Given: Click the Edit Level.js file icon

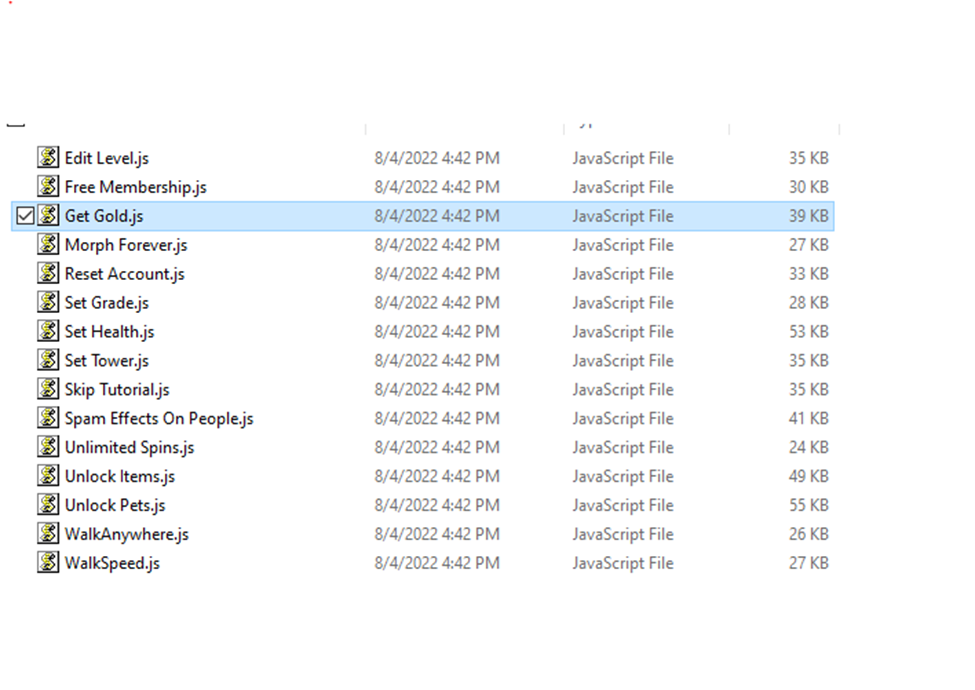Looking at the screenshot, I should click(x=48, y=158).
